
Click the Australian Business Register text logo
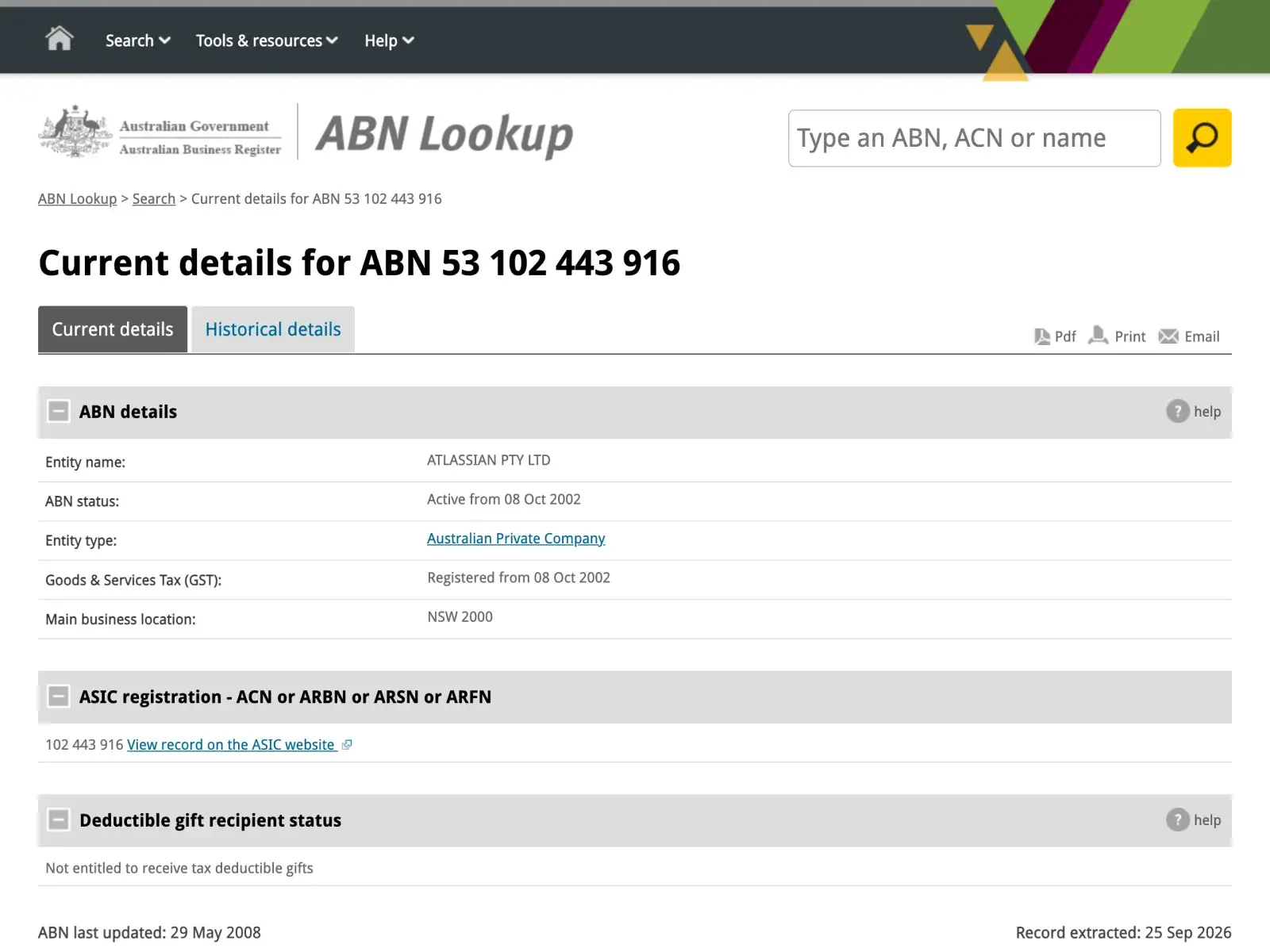pos(200,149)
